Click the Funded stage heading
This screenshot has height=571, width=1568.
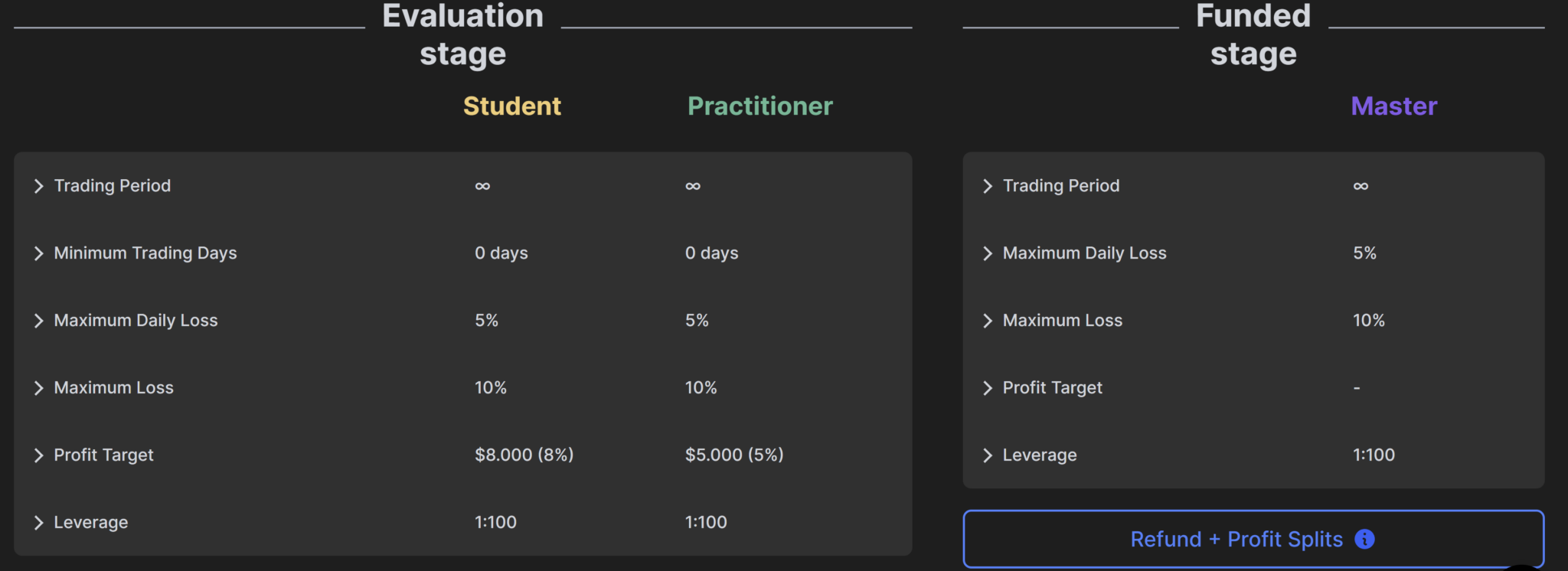(x=1253, y=34)
